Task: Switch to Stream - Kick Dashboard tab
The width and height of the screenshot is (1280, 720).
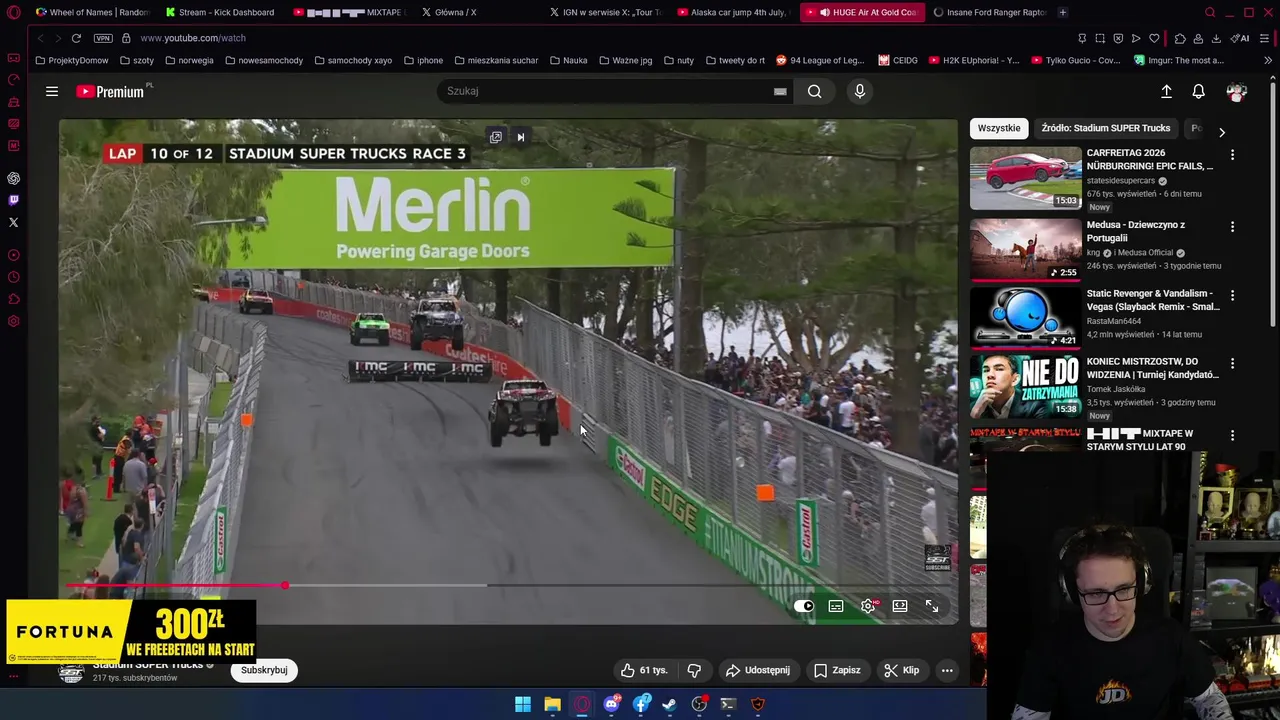Action: [x=220, y=12]
